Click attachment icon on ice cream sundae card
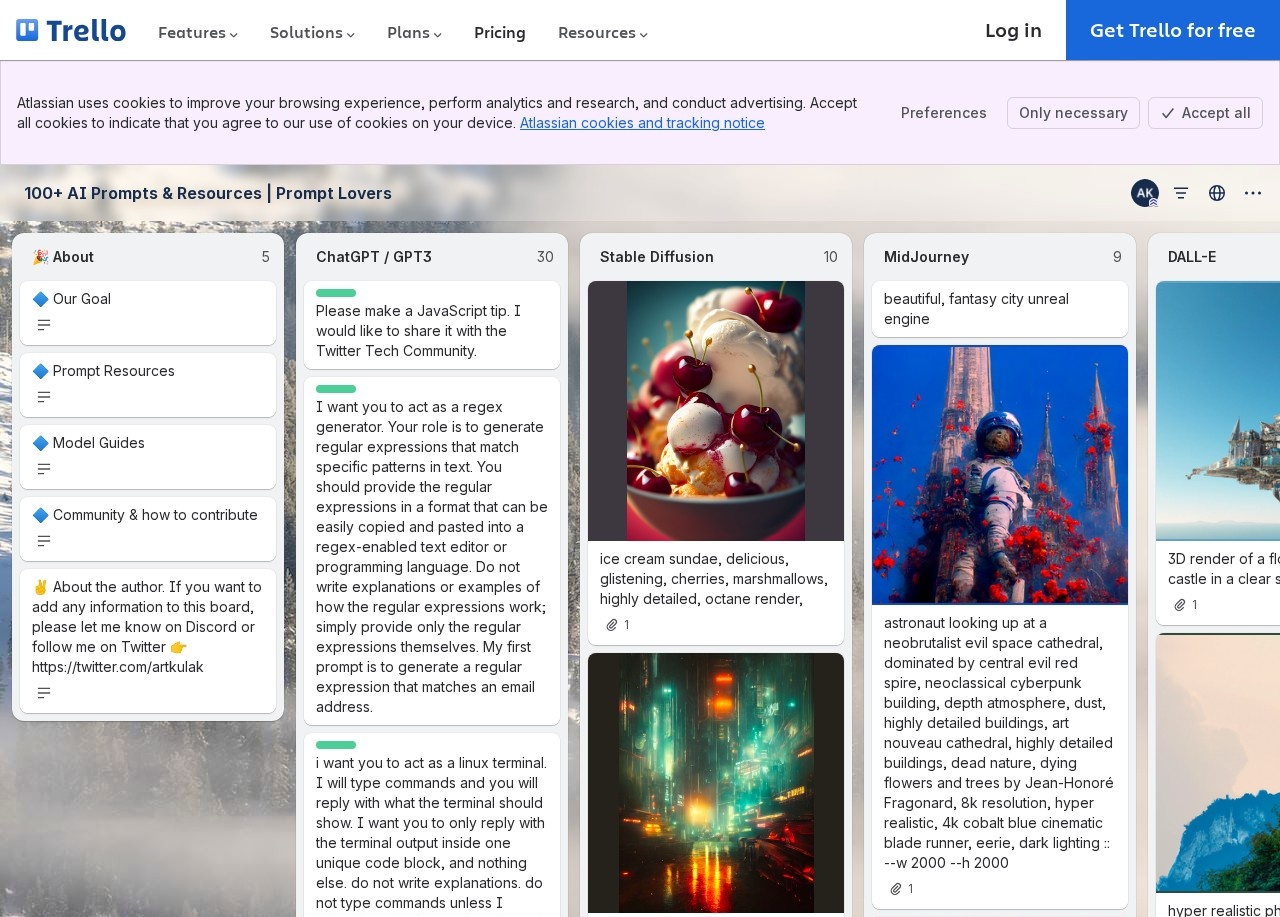Viewport: 1280px width, 917px height. [x=612, y=625]
